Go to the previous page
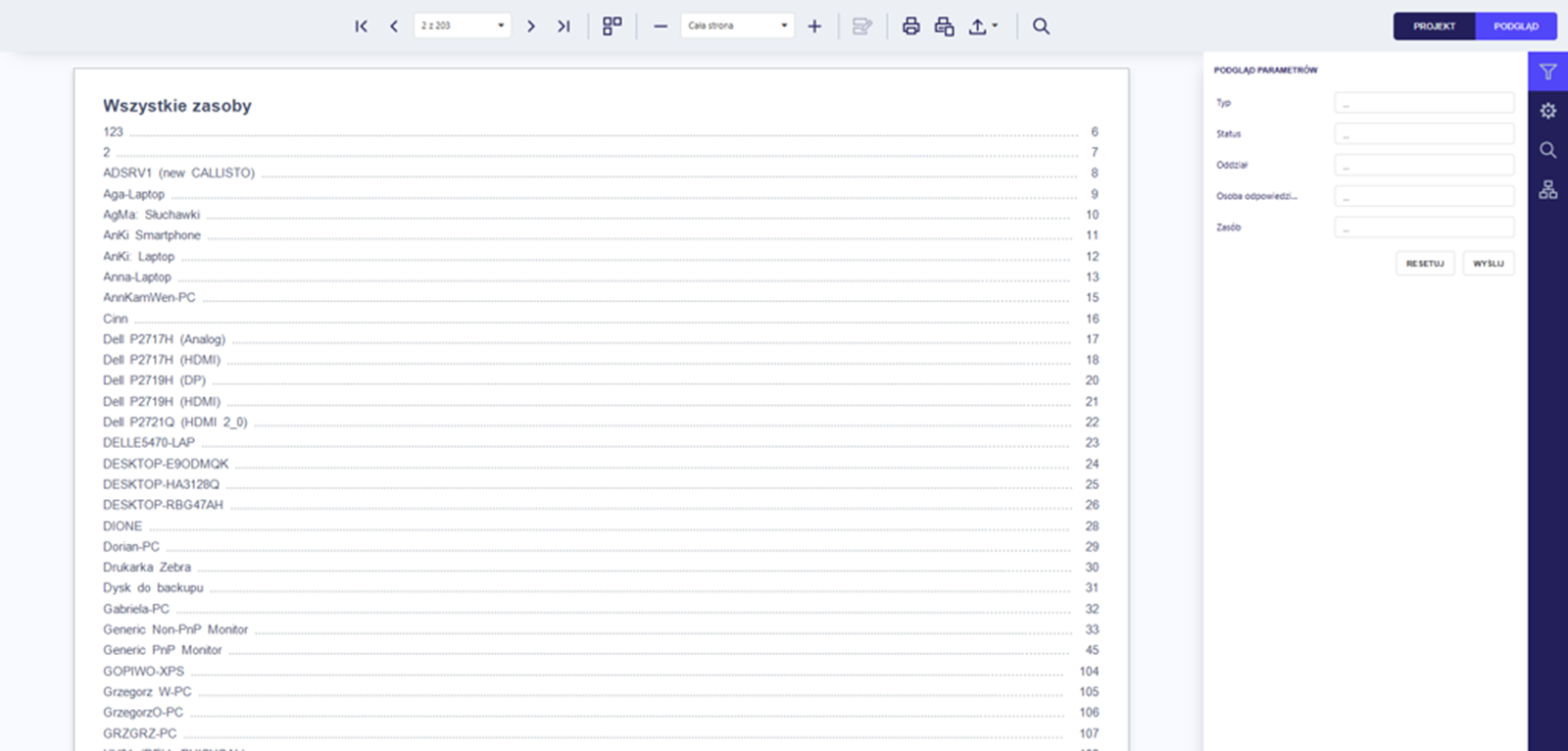The image size is (1568, 751). [394, 26]
